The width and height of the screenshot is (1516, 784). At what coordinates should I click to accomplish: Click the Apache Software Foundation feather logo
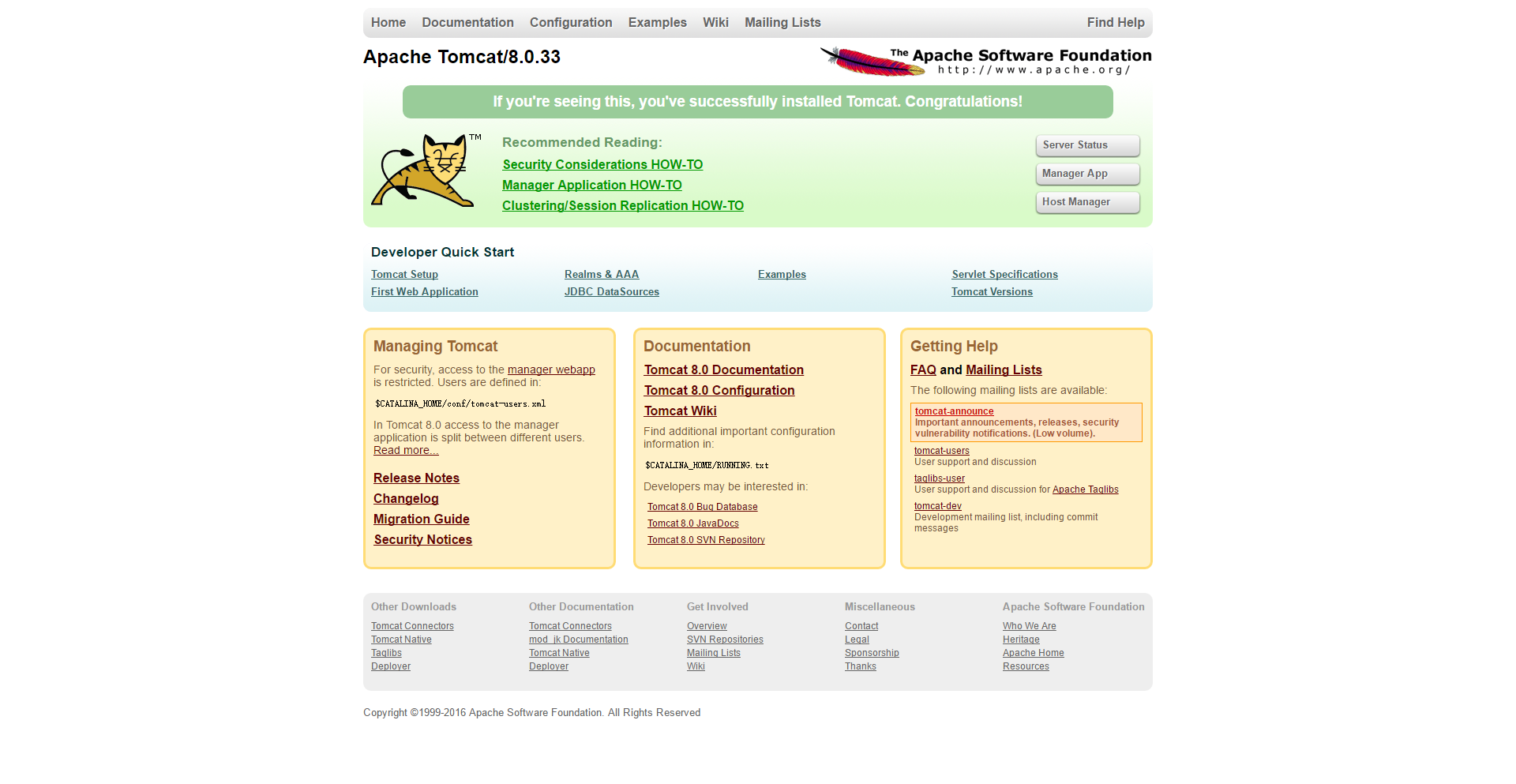985,61
